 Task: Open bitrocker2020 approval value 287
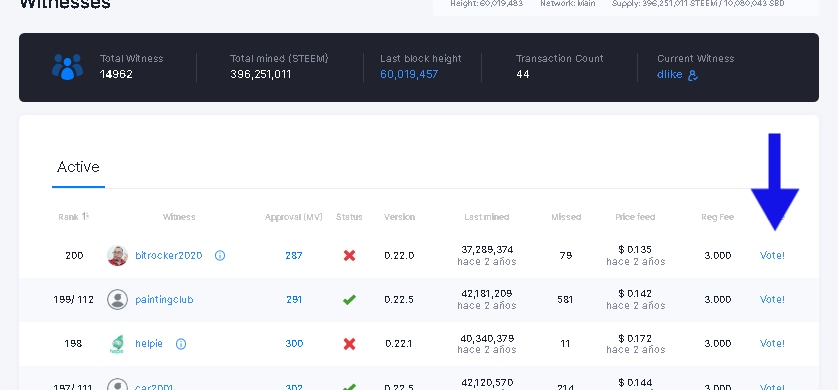293,255
